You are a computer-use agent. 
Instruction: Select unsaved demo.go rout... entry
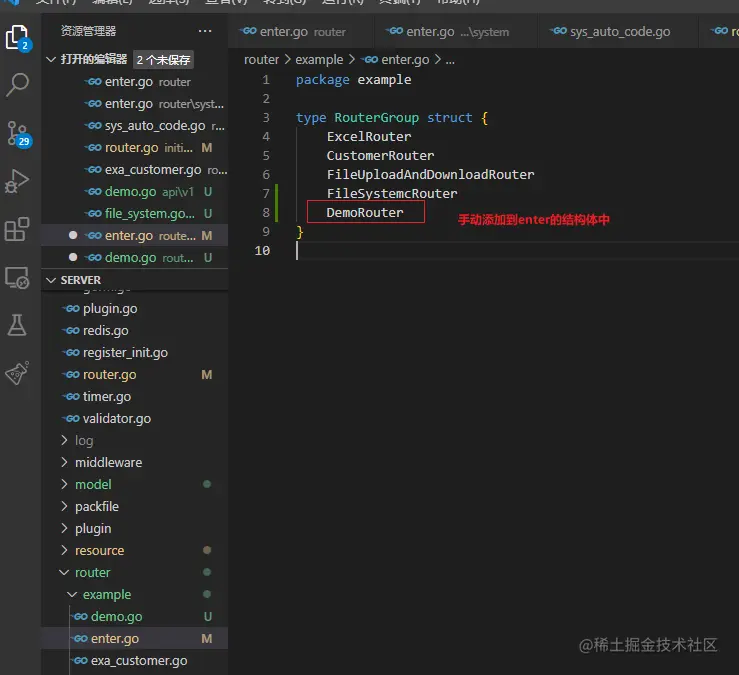134,258
